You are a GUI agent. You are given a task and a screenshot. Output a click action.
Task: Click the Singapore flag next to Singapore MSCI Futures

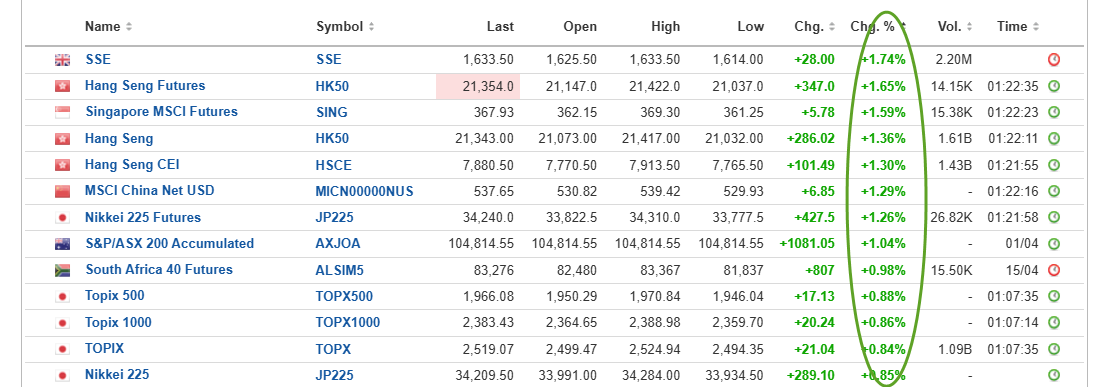pyautogui.click(x=63, y=112)
